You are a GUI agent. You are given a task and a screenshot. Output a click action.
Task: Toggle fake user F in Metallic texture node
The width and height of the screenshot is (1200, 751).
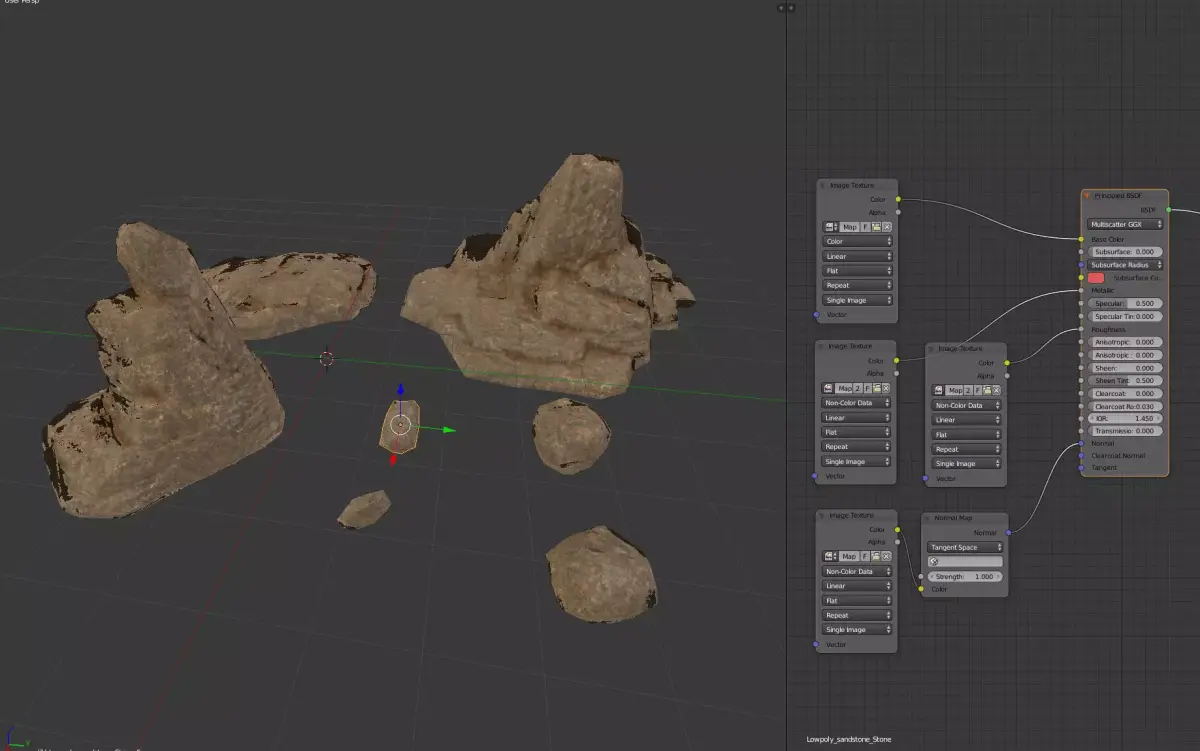(x=867, y=388)
